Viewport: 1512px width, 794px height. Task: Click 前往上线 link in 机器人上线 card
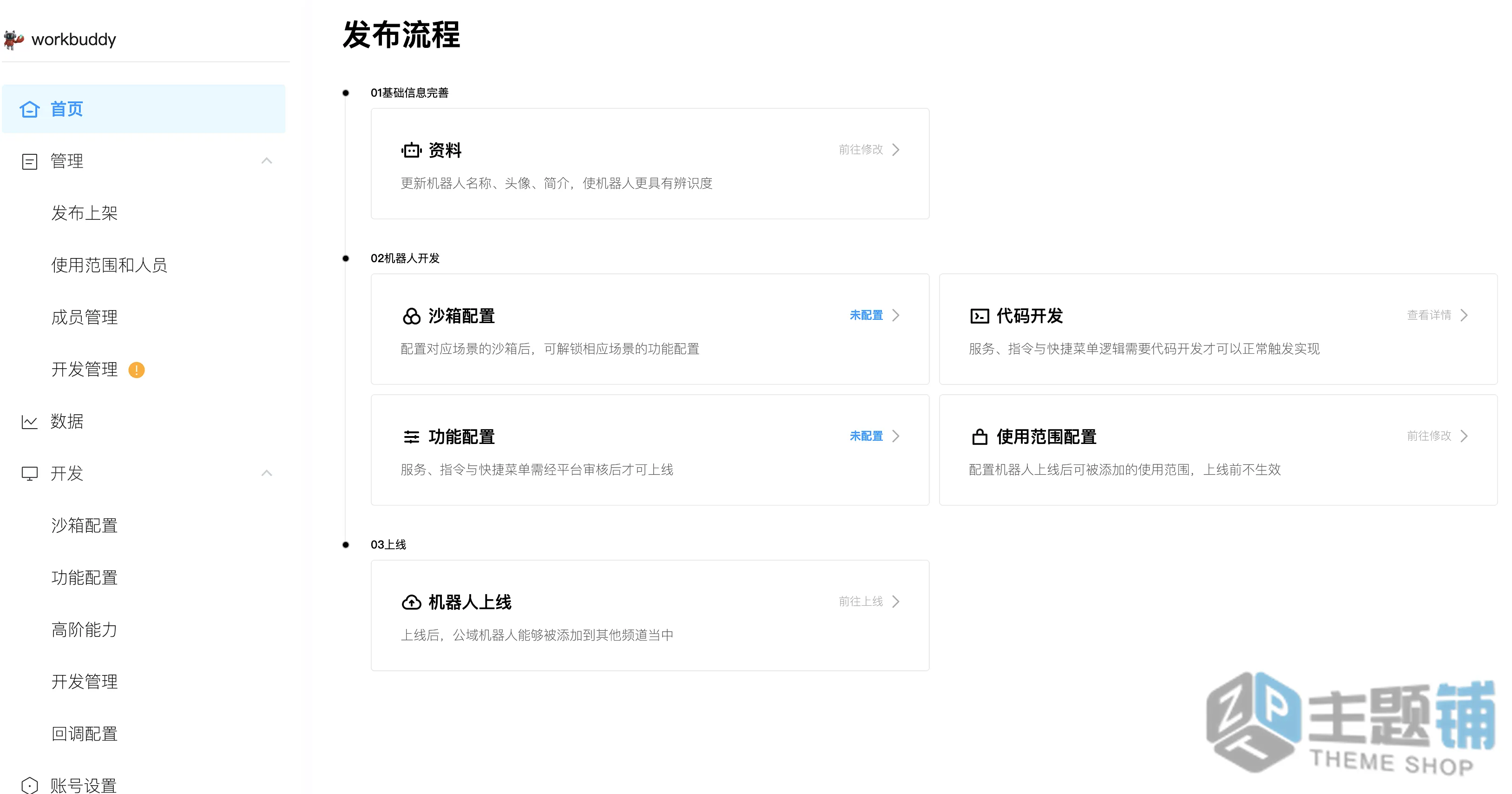[x=861, y=602]
